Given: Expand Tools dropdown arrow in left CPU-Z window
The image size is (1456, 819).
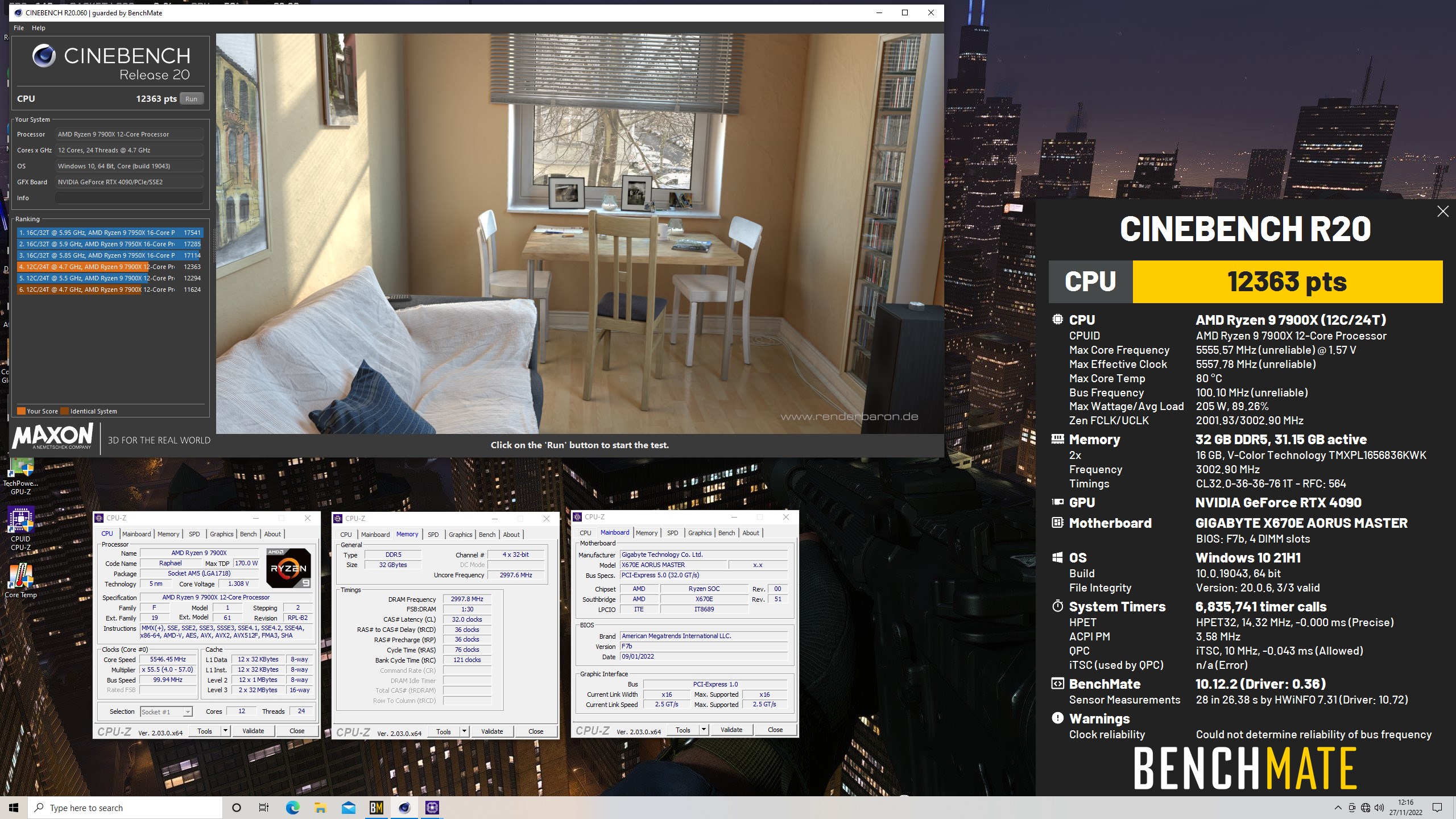Looking at the screenshot, I should coord(225,731).
